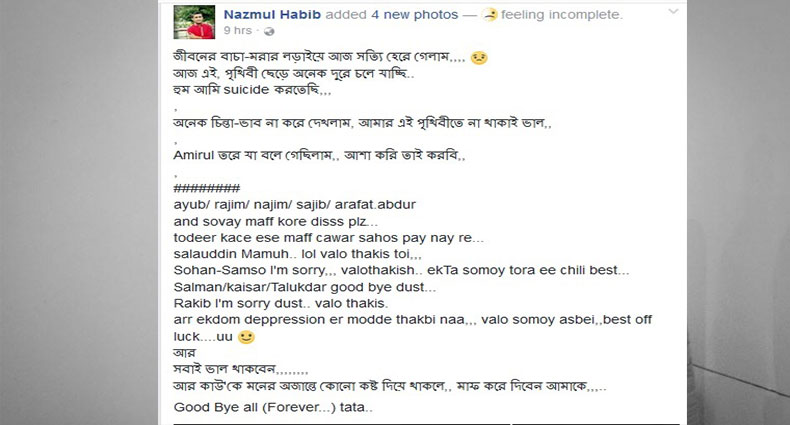Click the "Good Bye all (Forever...)" line
This screenshot has width=790, height=425.
click(x=272, y=408)
